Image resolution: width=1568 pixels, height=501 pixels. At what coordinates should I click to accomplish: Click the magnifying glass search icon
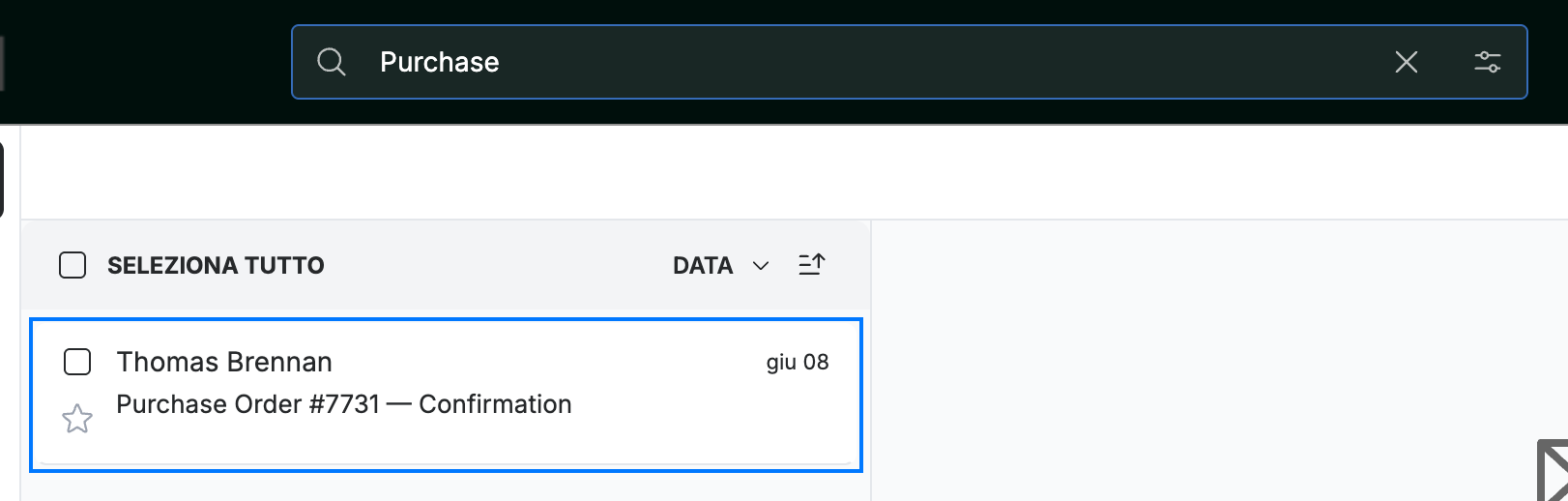[x=332, y=62]
